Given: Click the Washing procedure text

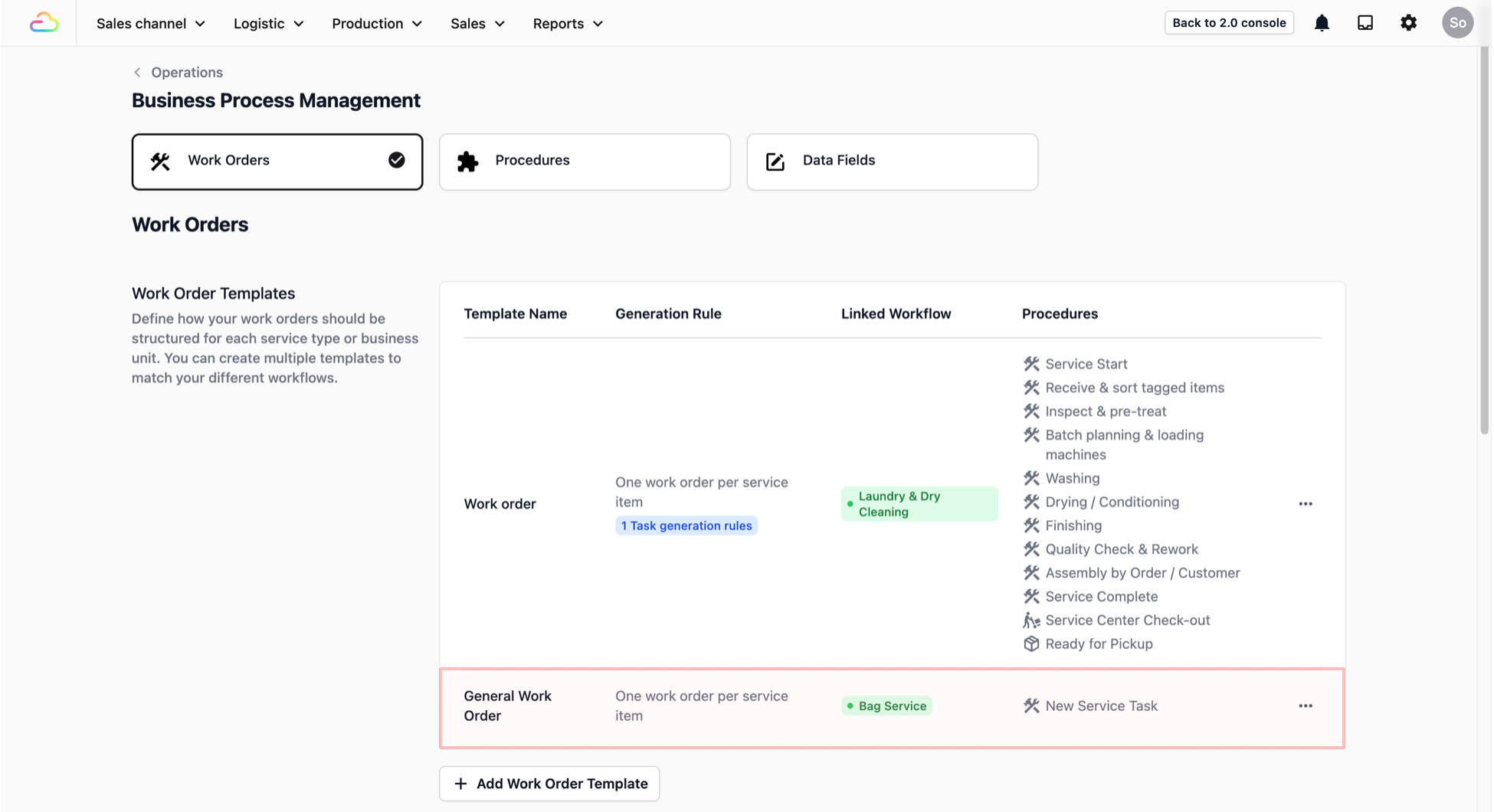Looking at the screenshot, I should pyautogui.click(x=1073, y=479).
